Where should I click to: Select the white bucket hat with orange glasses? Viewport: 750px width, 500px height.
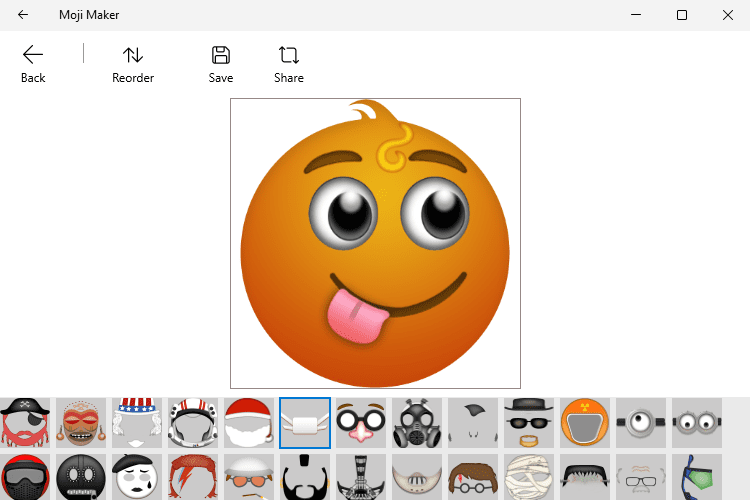click(x=249, y=477)
